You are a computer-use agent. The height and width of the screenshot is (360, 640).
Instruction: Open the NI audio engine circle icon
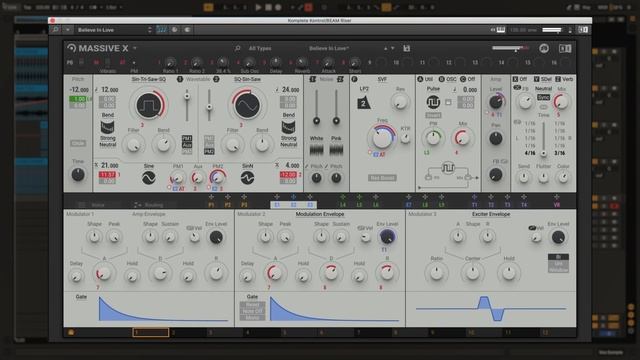point(544,48)
